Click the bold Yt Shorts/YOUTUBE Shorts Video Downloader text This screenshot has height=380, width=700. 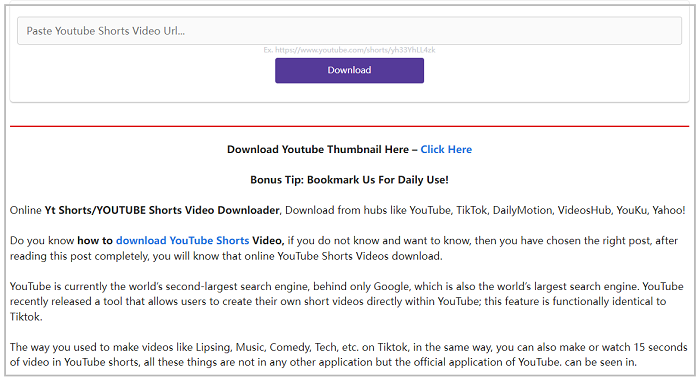[x=162, y=210]
